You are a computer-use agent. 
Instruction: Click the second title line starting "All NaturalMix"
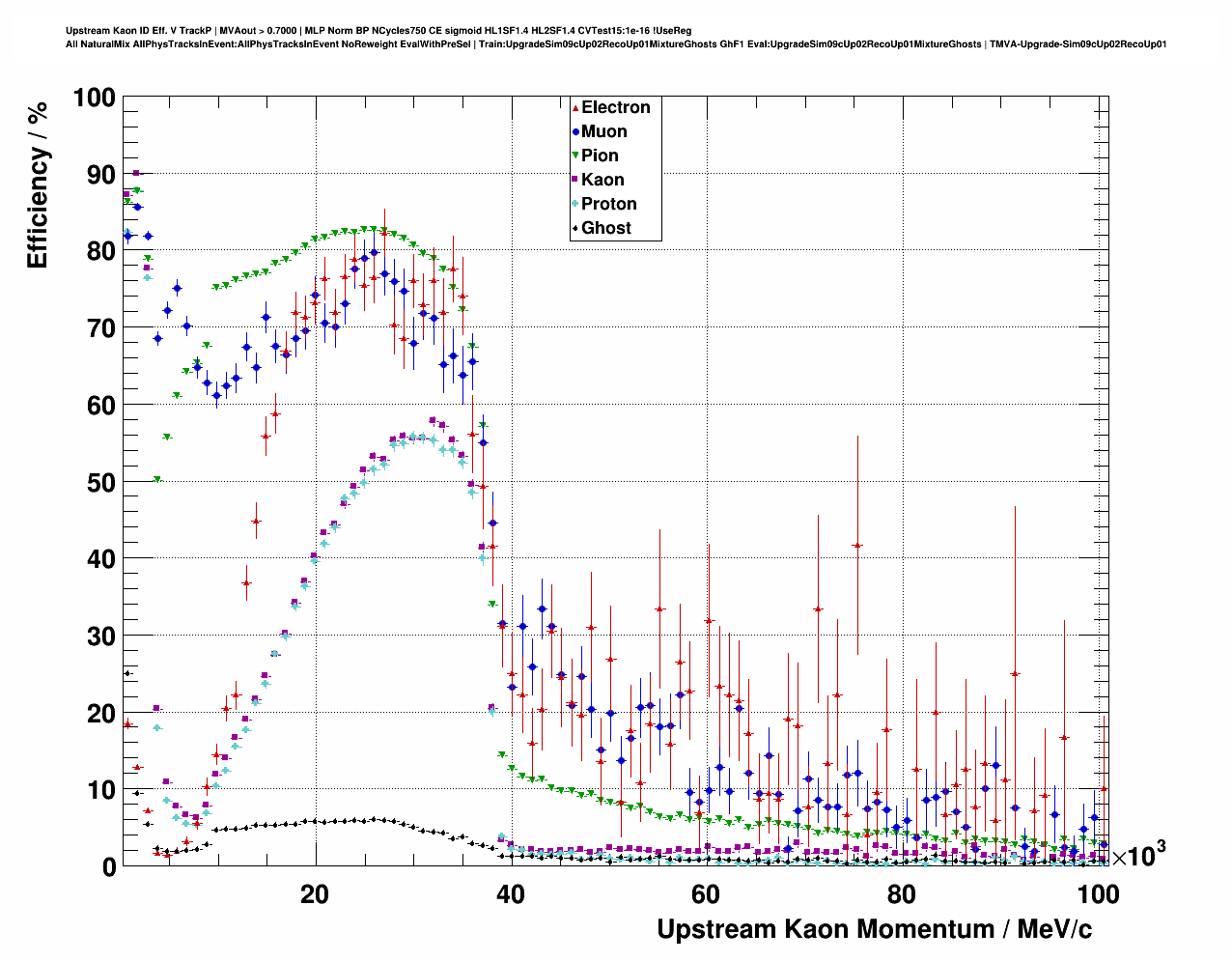[616, 44]
